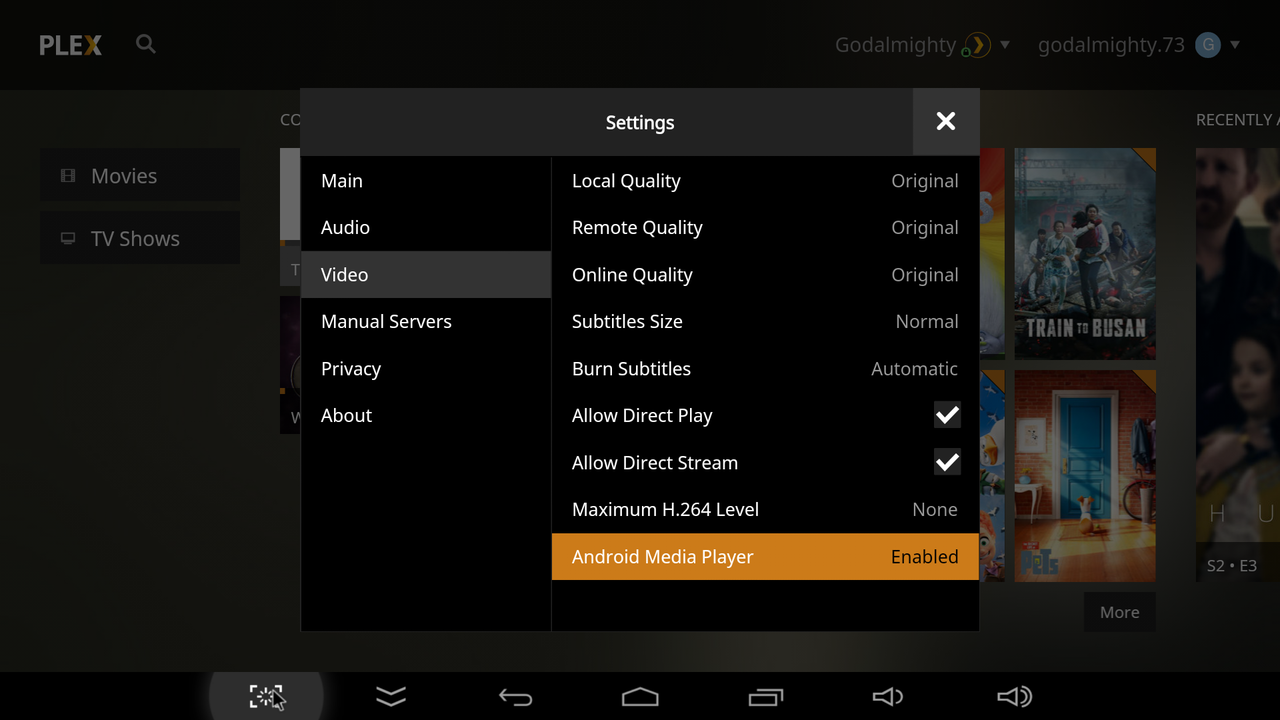Open the recently added S2 • E3 episode thumbnail
This screenshot has width=1280, height=720.
click(x=1238, y=365)
